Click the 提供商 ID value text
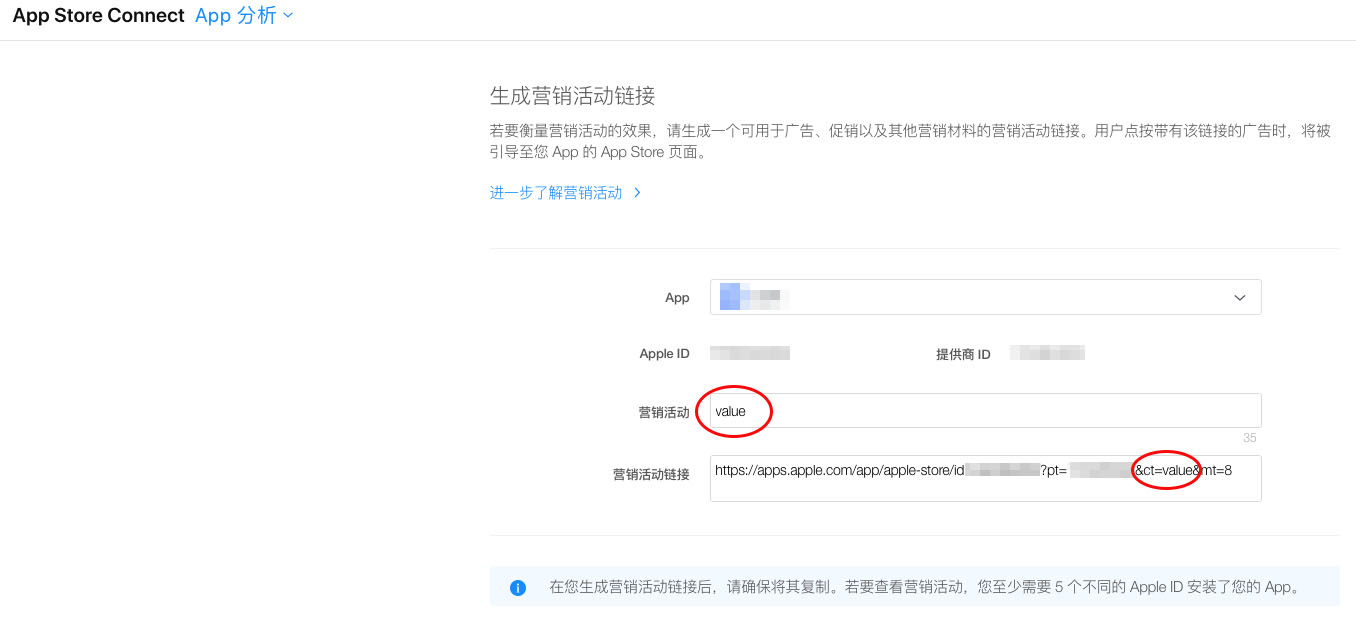1356x626 pixels. (1047, 352)
